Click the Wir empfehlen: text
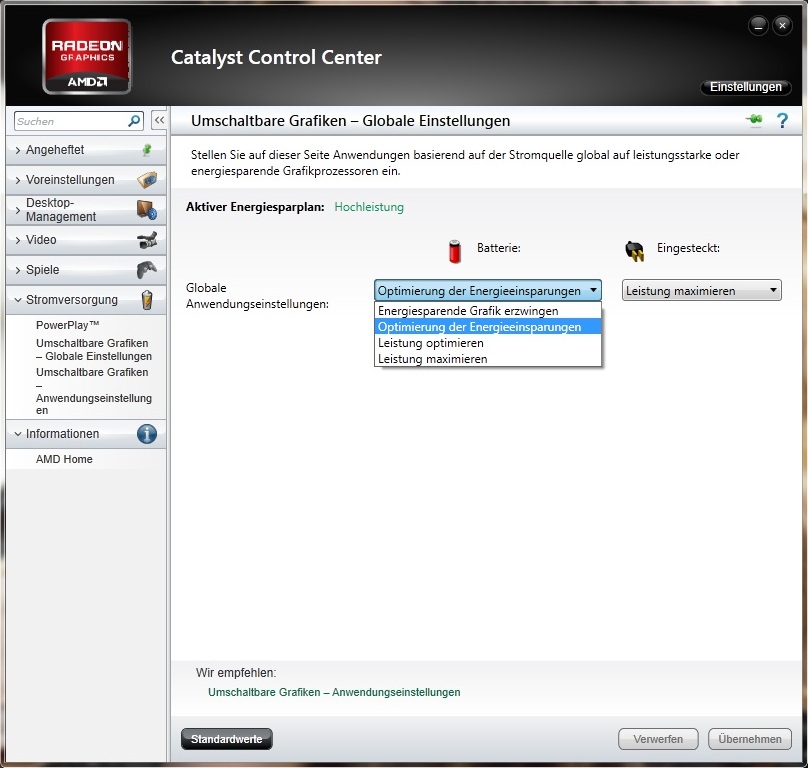808x768 pixels. (236, 673)
